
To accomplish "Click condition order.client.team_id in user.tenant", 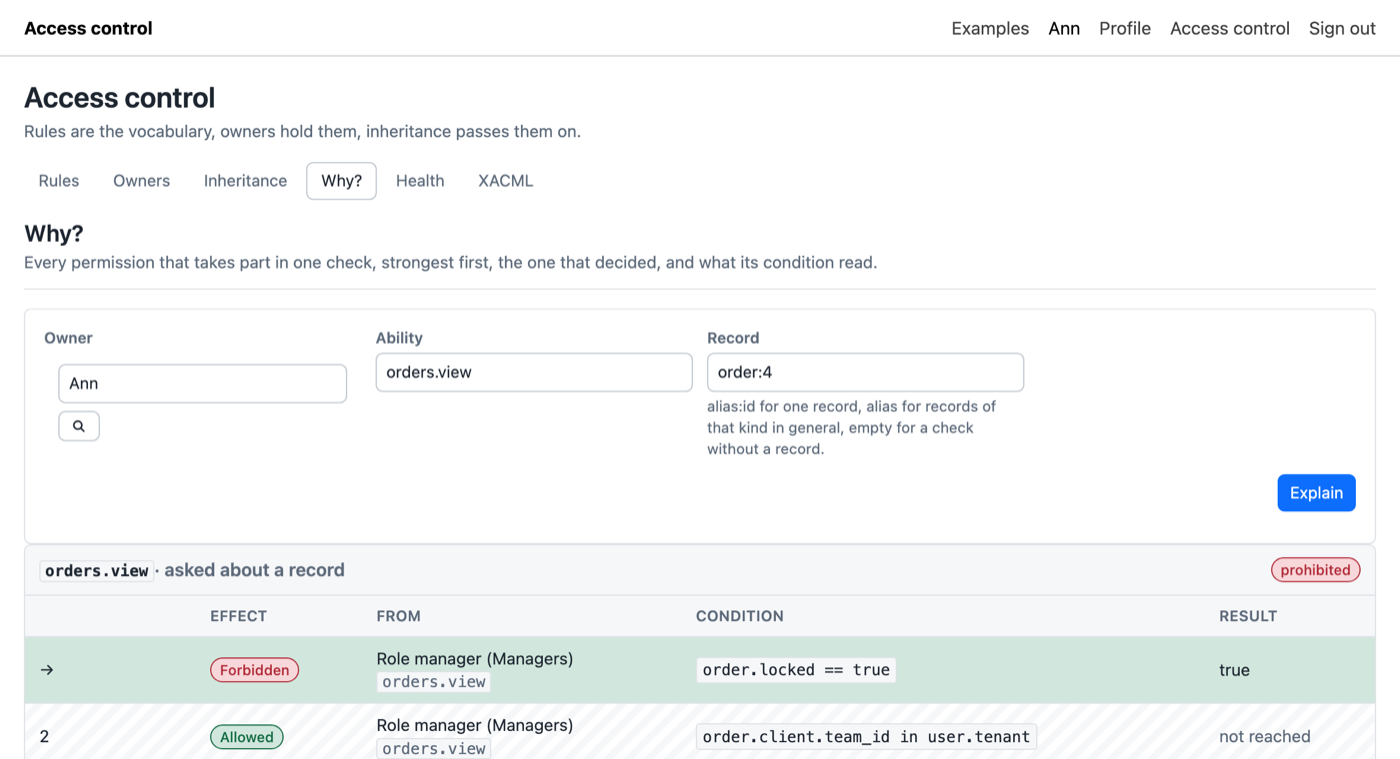I will [866, 737].
